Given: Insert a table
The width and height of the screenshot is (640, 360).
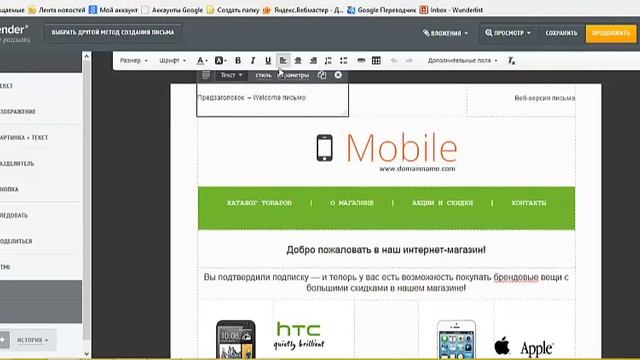Looking at the screenshot, I should click(x=376, y=61).
